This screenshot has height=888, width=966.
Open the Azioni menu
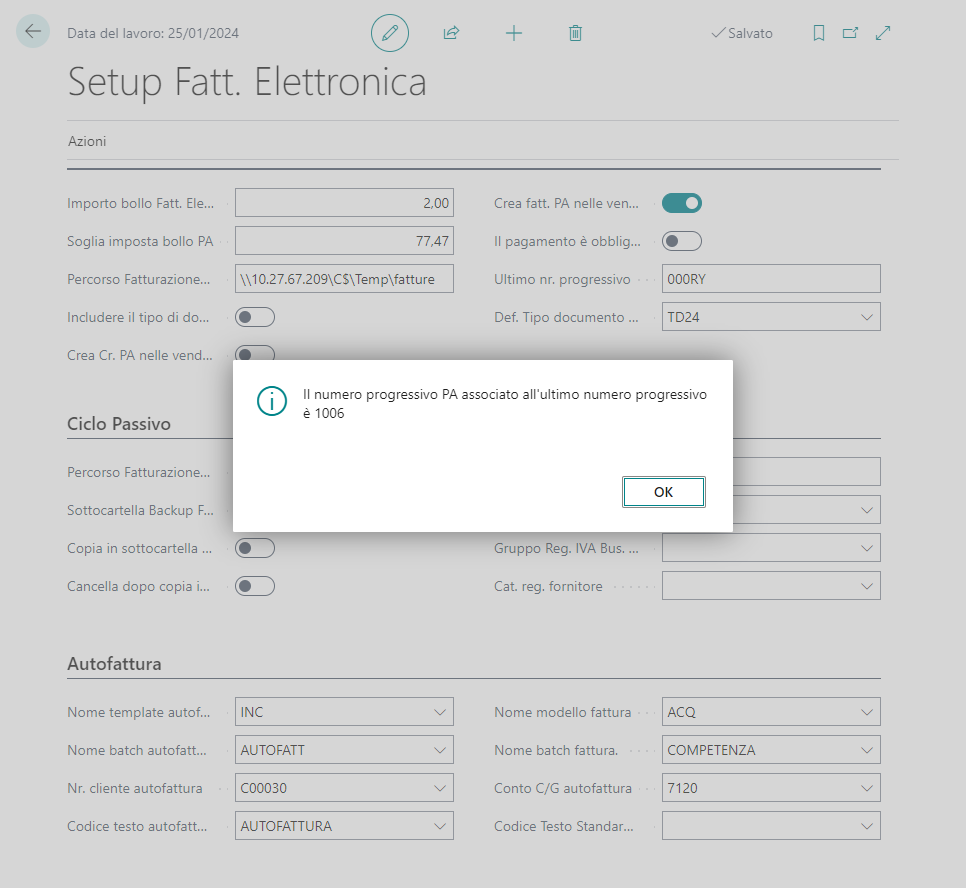[x=87, y=141]
